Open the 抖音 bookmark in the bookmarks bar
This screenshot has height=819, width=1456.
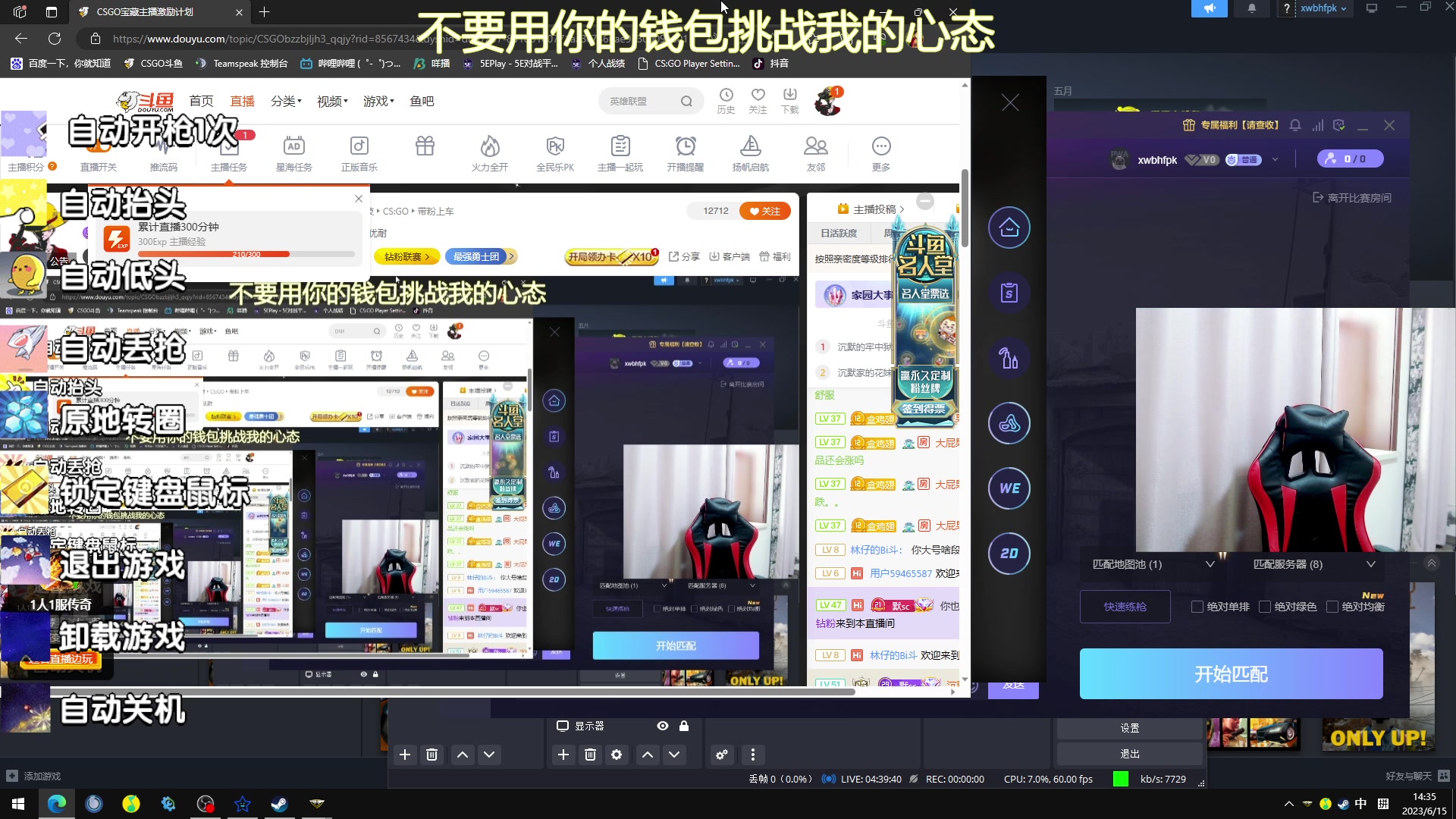pyautogui.click(x=770, y=64)
